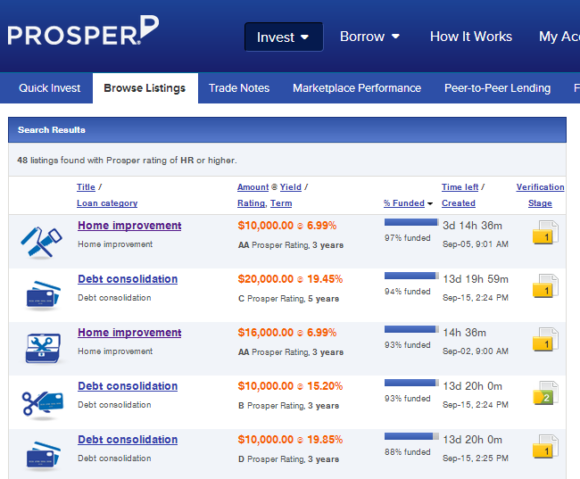The height and width of the screenshot is (479, 580).
Task: Open the $20,000 Debt consolidation listing
Action: tap(128, 279)
